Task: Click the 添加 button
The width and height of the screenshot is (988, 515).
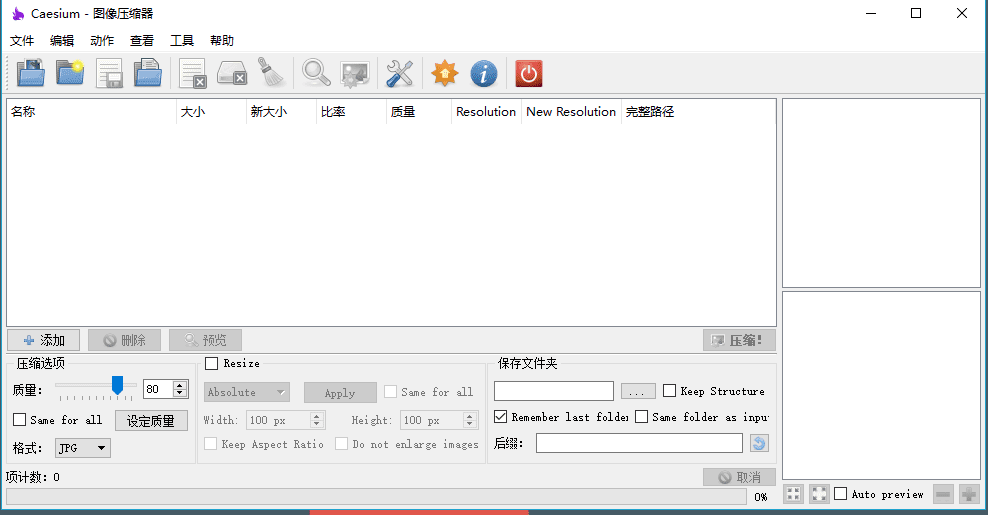Action: pos(43,340)
